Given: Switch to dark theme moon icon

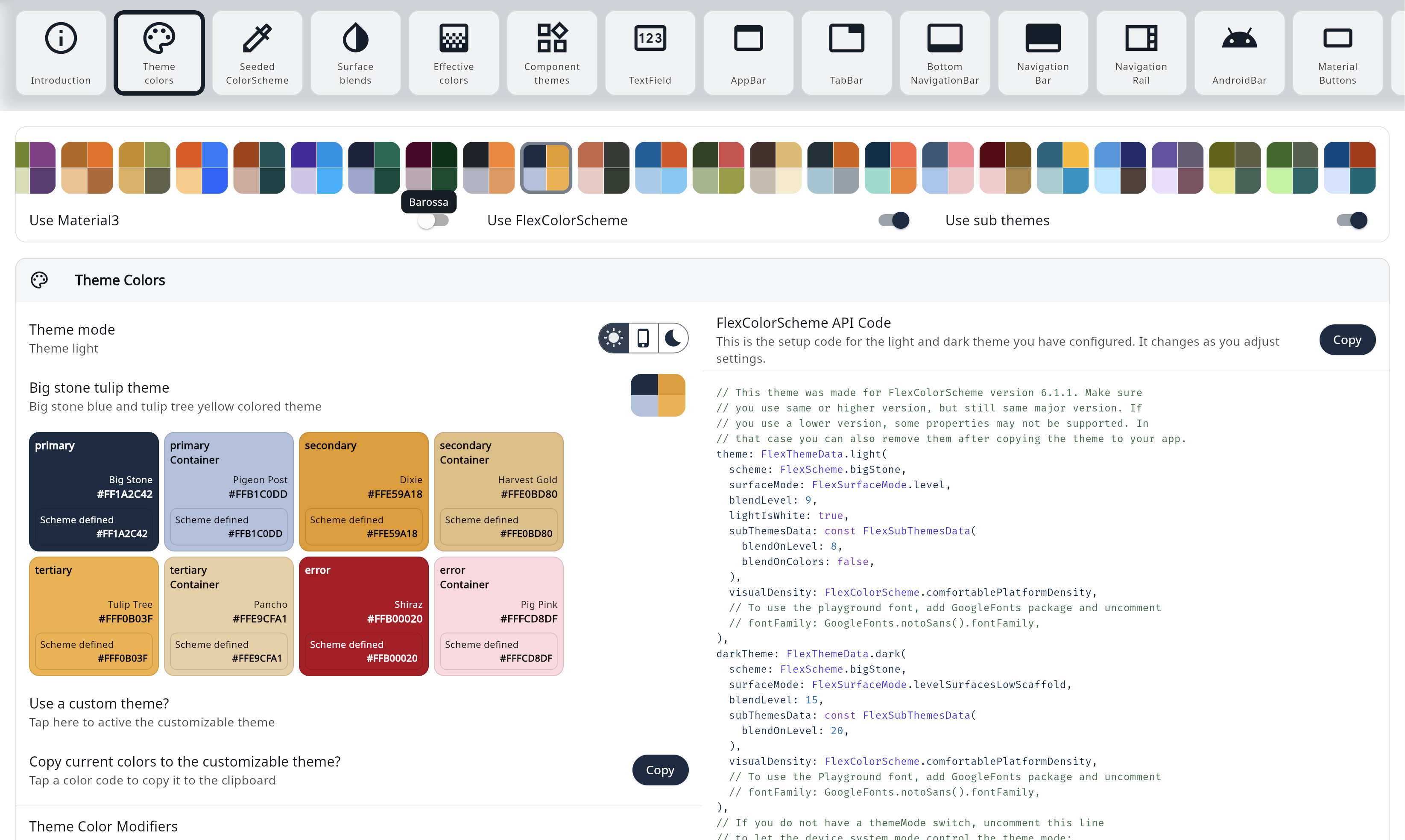Looking at the screenshot, I should click(673, 338).
